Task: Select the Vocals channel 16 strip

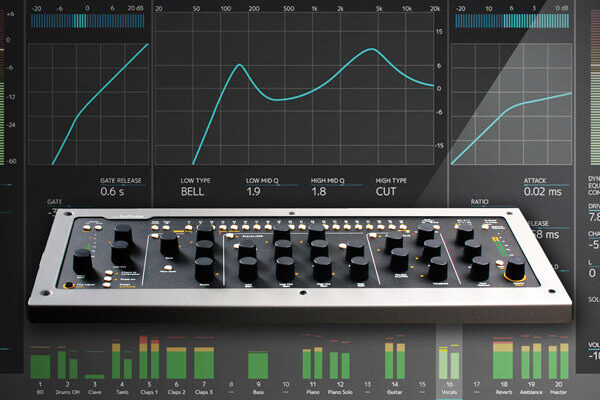Action: tap(451, 366)
